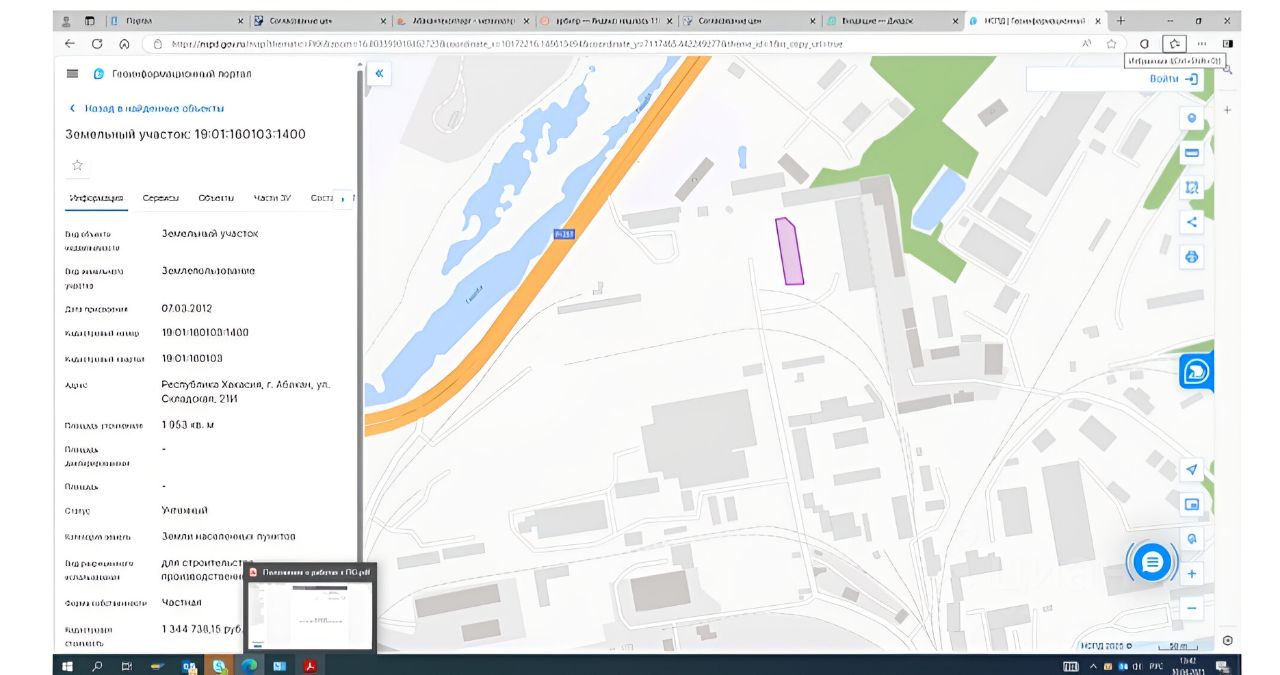Click the 'Назад в найденные объекты' back link
Viewport: 1280px width, 675px height.
click(x=147, y=108)
